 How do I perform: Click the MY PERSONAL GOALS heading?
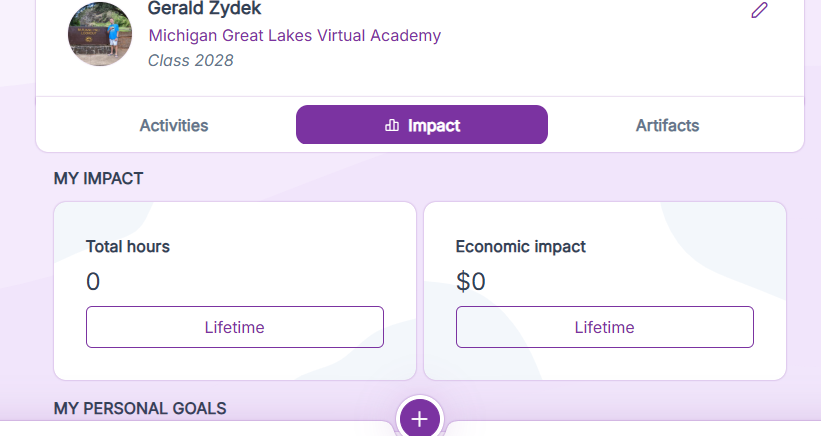140,408
